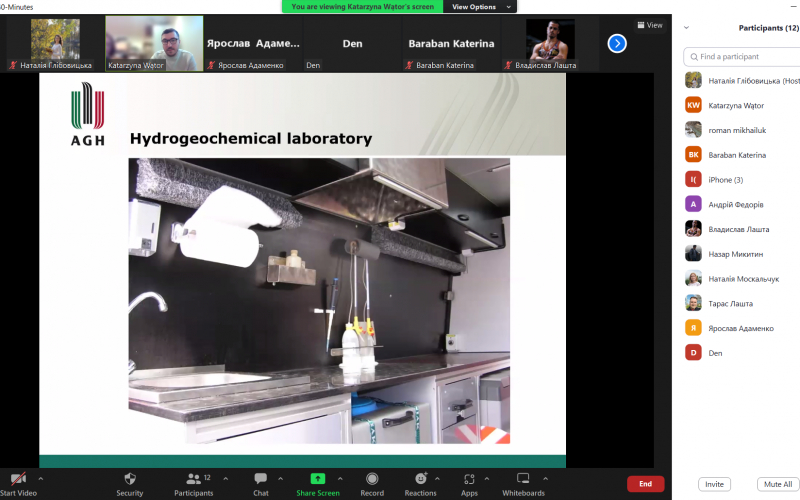
Task: Select Владислав Лашта's video thumbnail
Action: click(x=550, y=43)
